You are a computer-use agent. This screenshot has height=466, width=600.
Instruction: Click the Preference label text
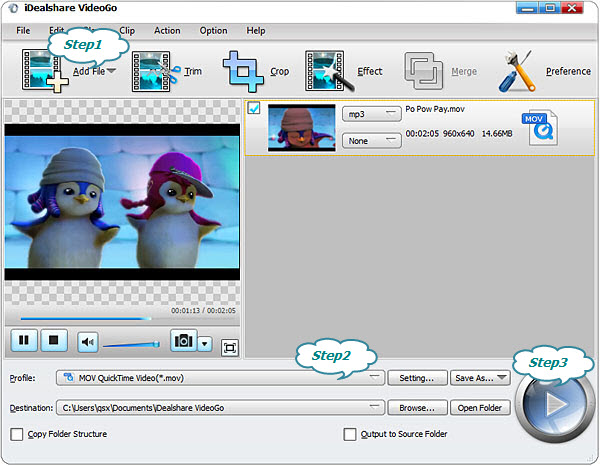point(568,71)
